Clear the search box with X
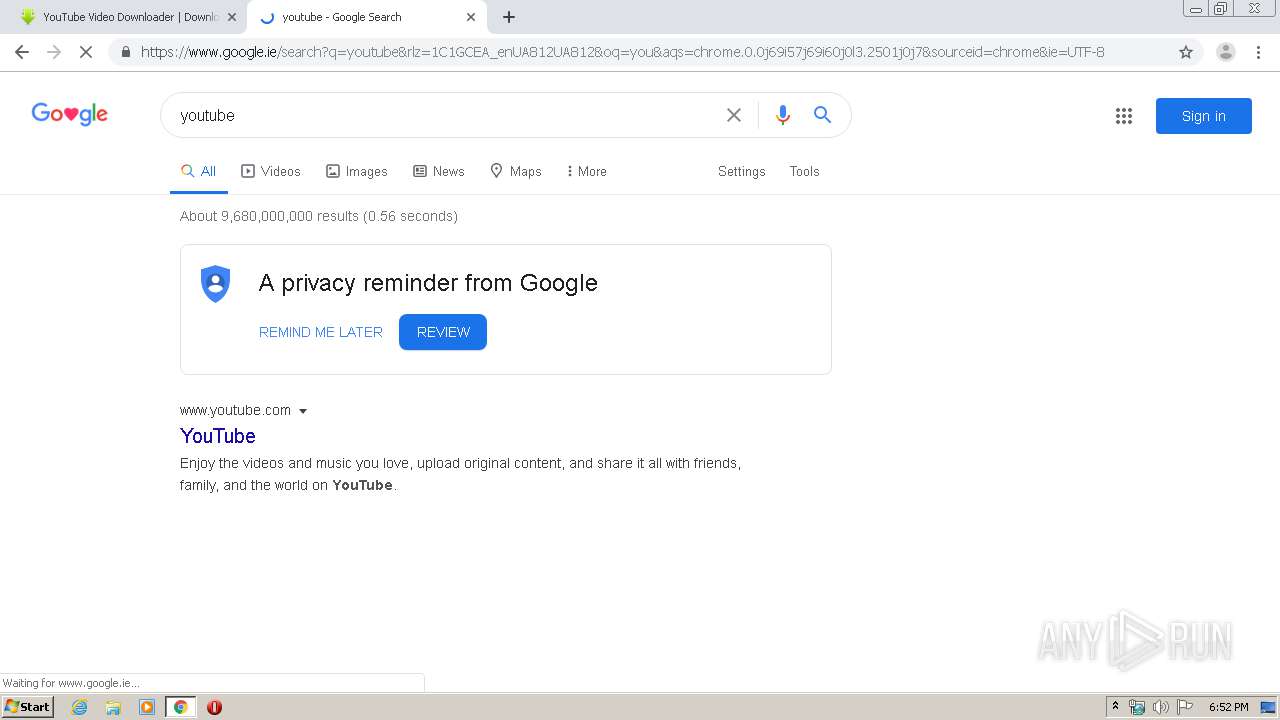 click(734, 115)
